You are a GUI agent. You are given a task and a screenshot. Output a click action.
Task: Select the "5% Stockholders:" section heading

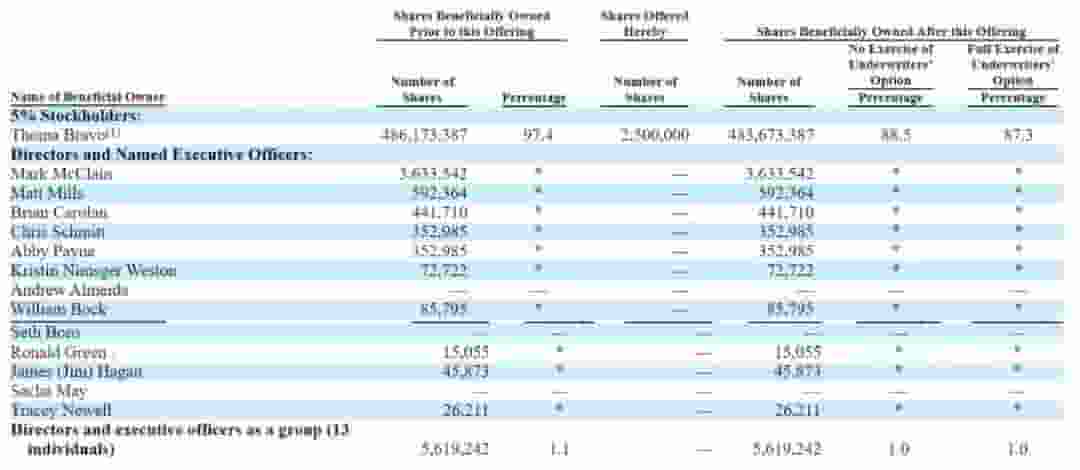75,116
